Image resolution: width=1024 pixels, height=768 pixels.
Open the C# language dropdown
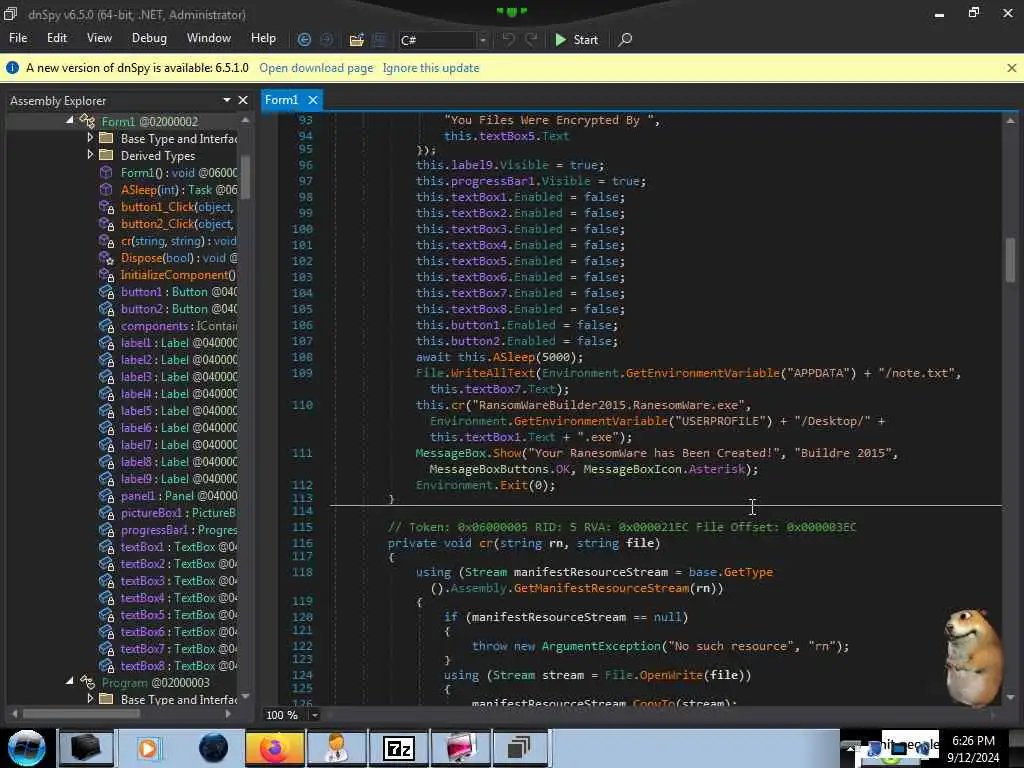(x=483, y=40)
